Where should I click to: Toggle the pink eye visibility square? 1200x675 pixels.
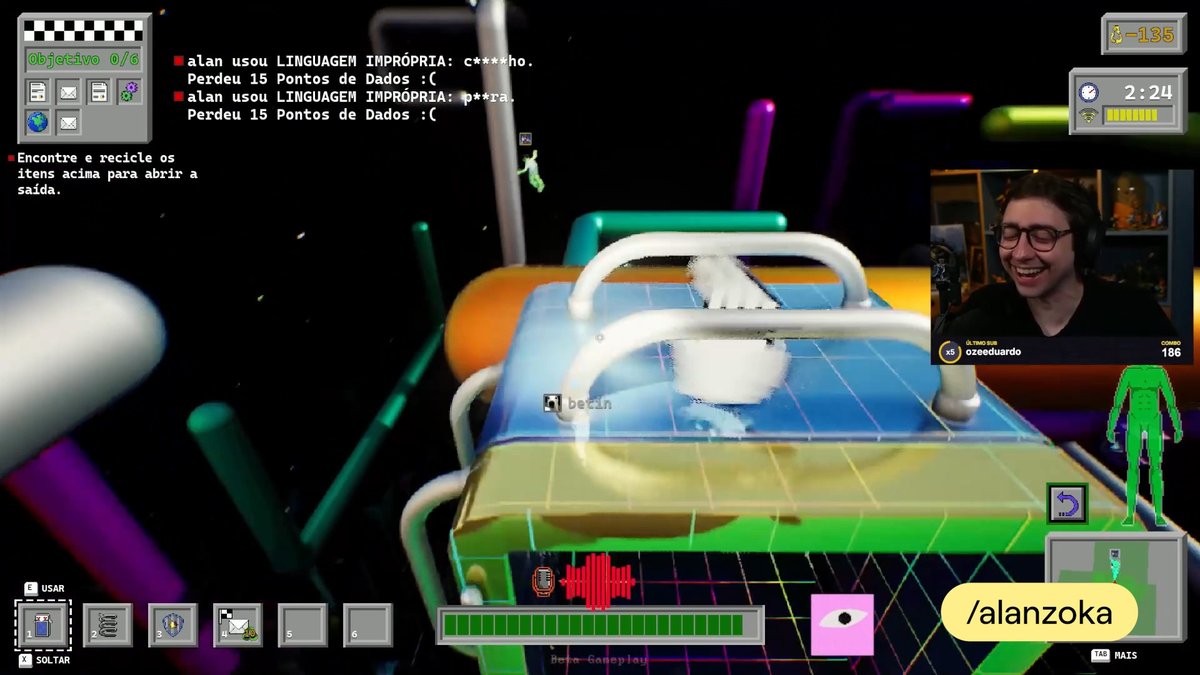[842, 625]
